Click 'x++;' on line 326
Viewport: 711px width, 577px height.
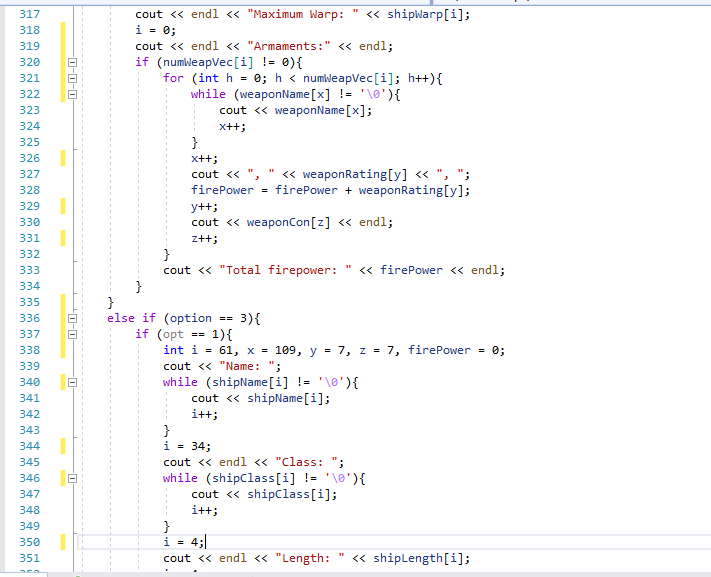[x=205, y=158]
